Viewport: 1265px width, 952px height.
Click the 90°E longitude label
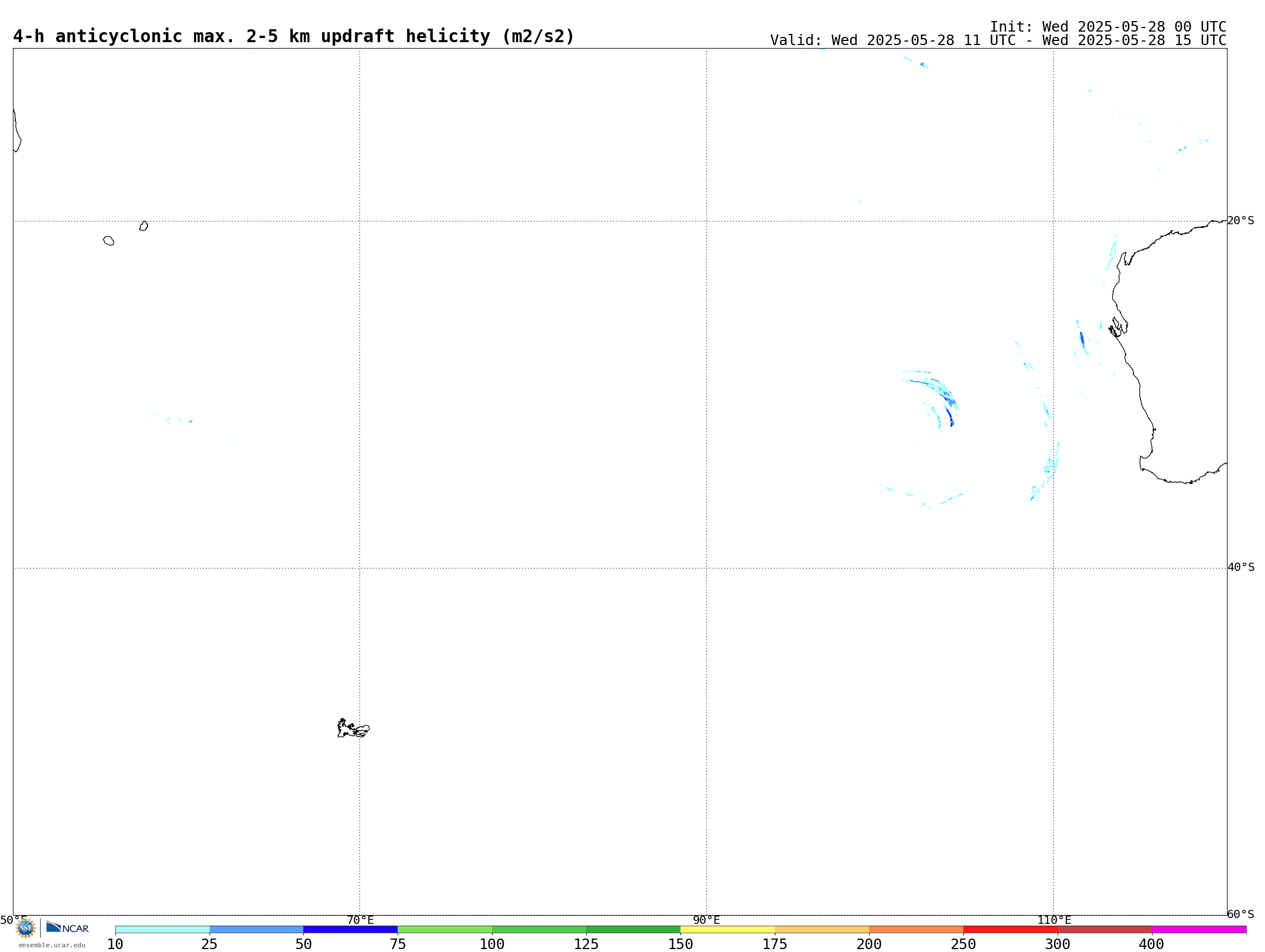pyautogui.click(x=706, y=920)
